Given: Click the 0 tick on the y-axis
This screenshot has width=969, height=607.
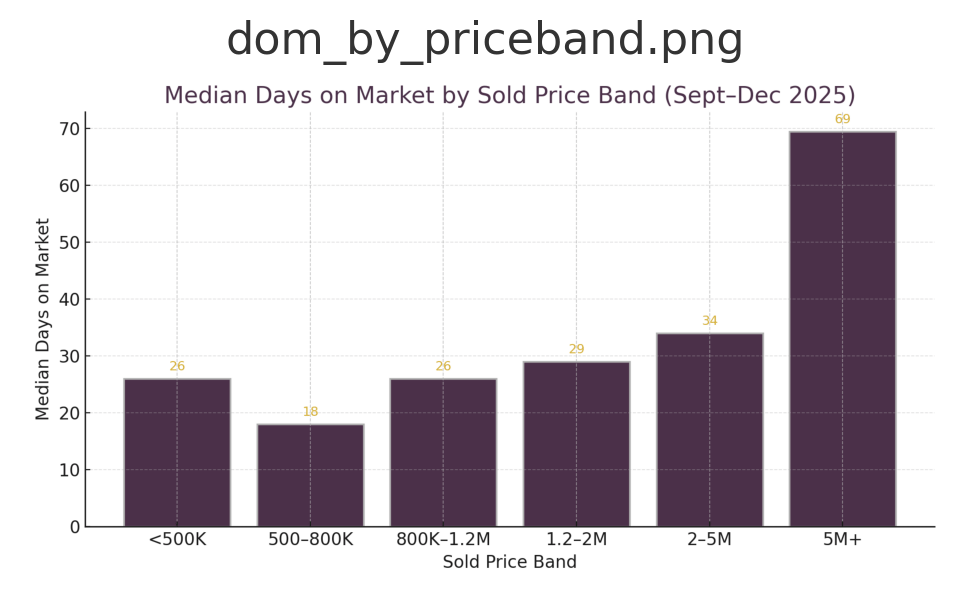Looking at the screenshot, I should 74,527.
